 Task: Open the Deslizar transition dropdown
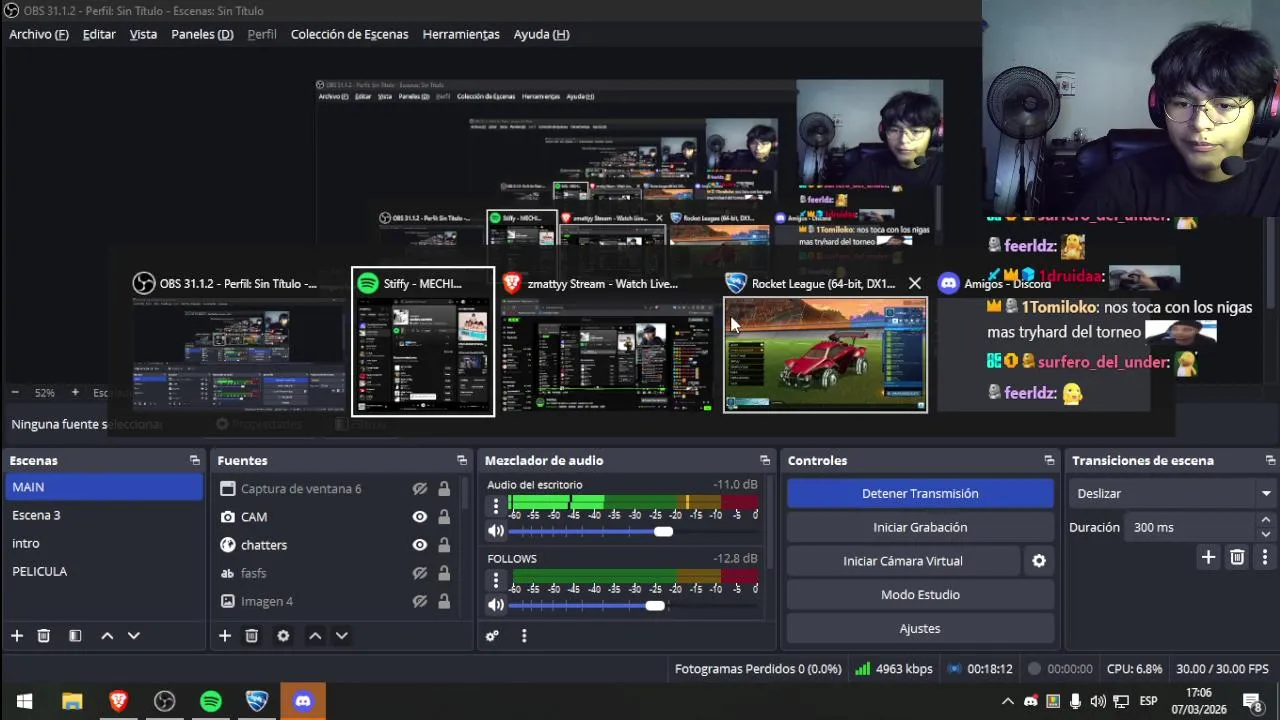point(1172,494)
